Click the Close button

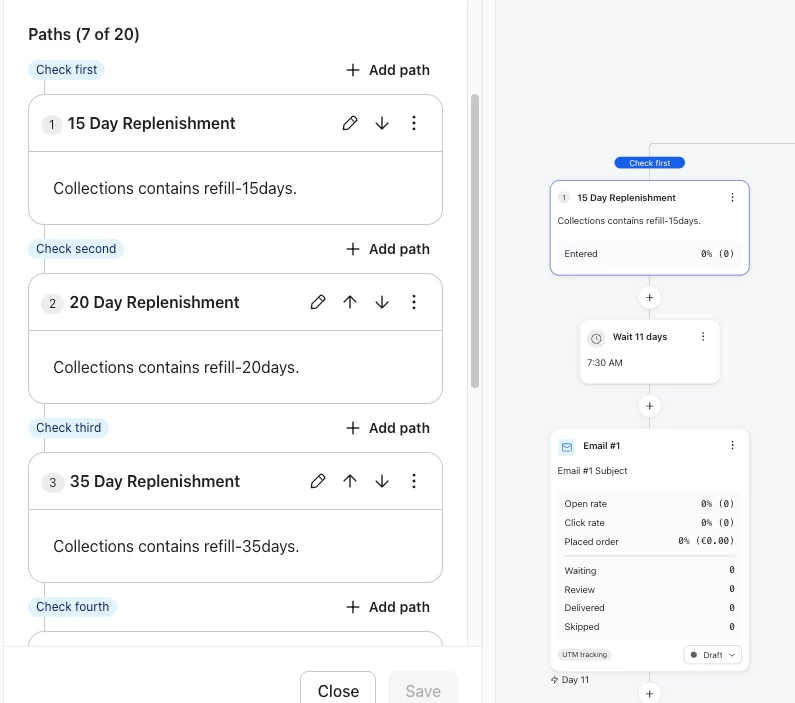click(x=338, y=691)
